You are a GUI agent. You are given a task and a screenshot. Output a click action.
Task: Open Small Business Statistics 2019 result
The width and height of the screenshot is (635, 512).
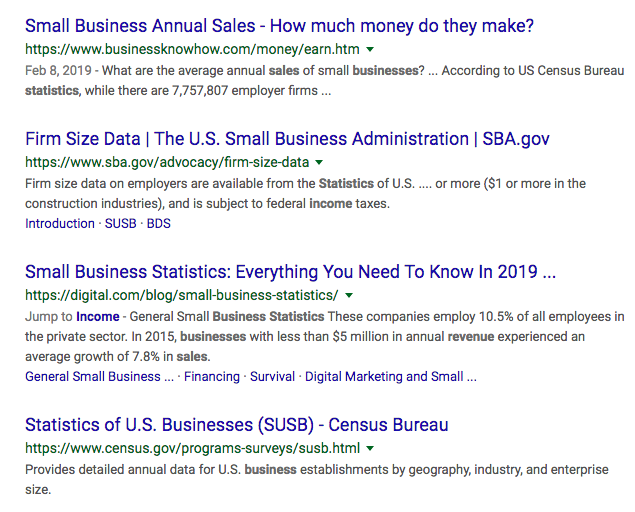290,272
